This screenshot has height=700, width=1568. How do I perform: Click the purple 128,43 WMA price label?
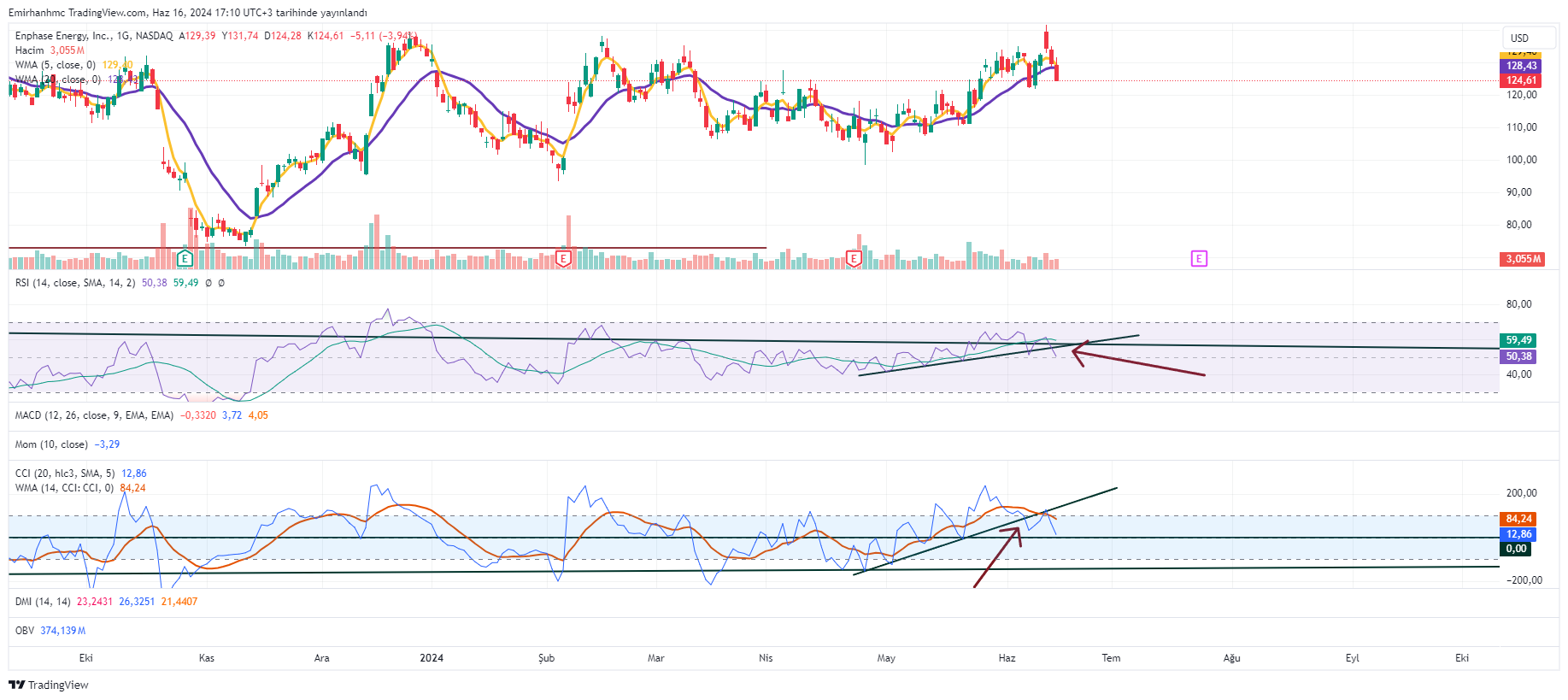pyautogui.click(x=1521, y=66)
